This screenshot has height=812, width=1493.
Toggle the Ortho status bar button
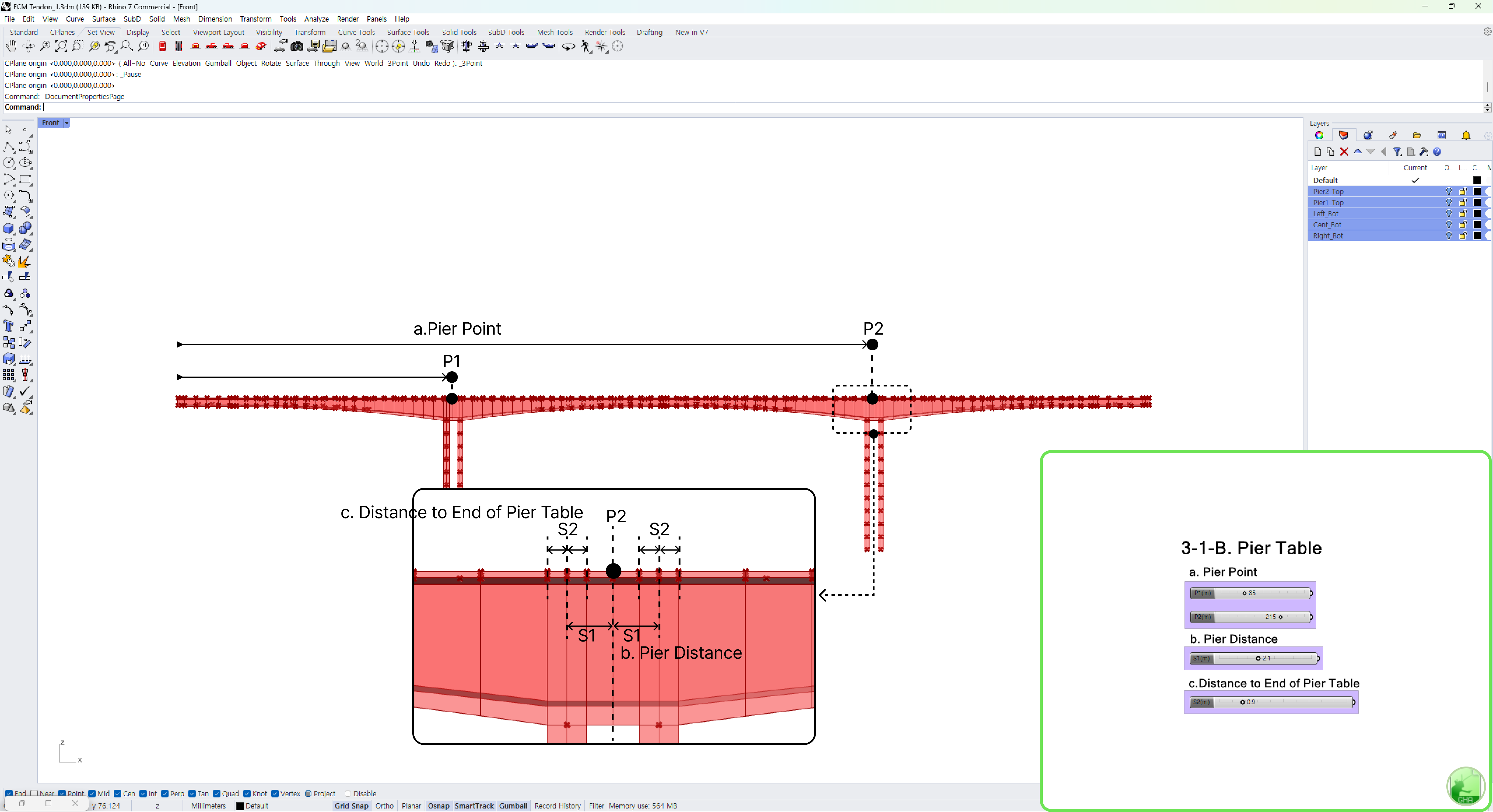pyautogui.click(x=384, y=806)
